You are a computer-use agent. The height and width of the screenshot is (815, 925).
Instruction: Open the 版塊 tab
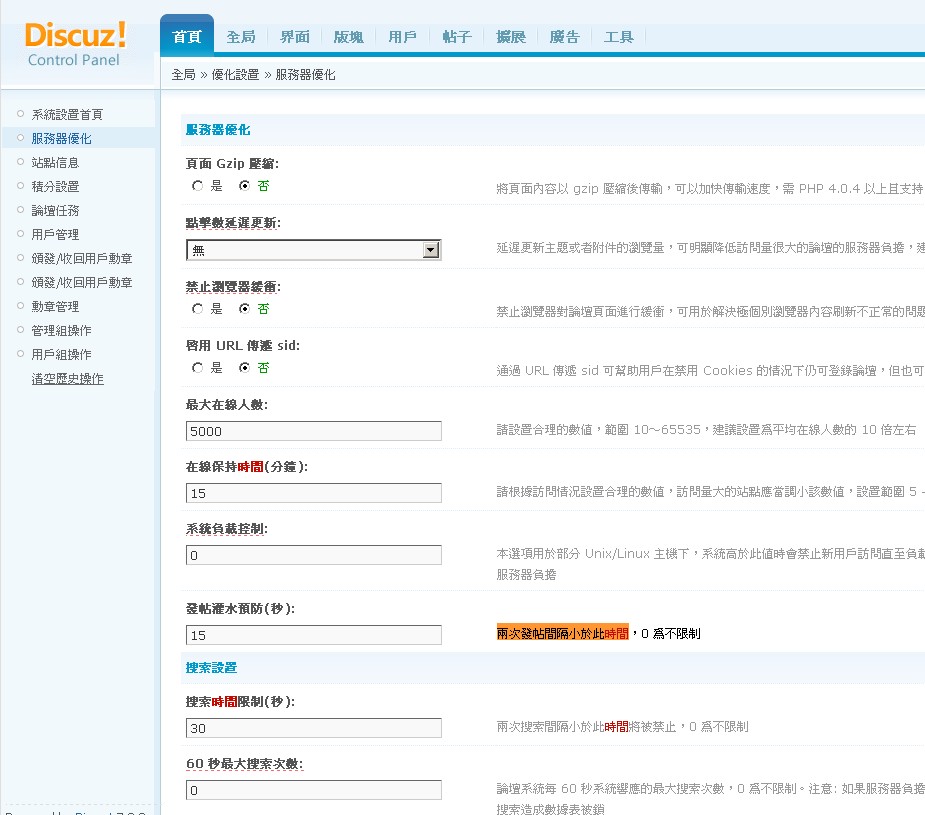click(349, 37)
